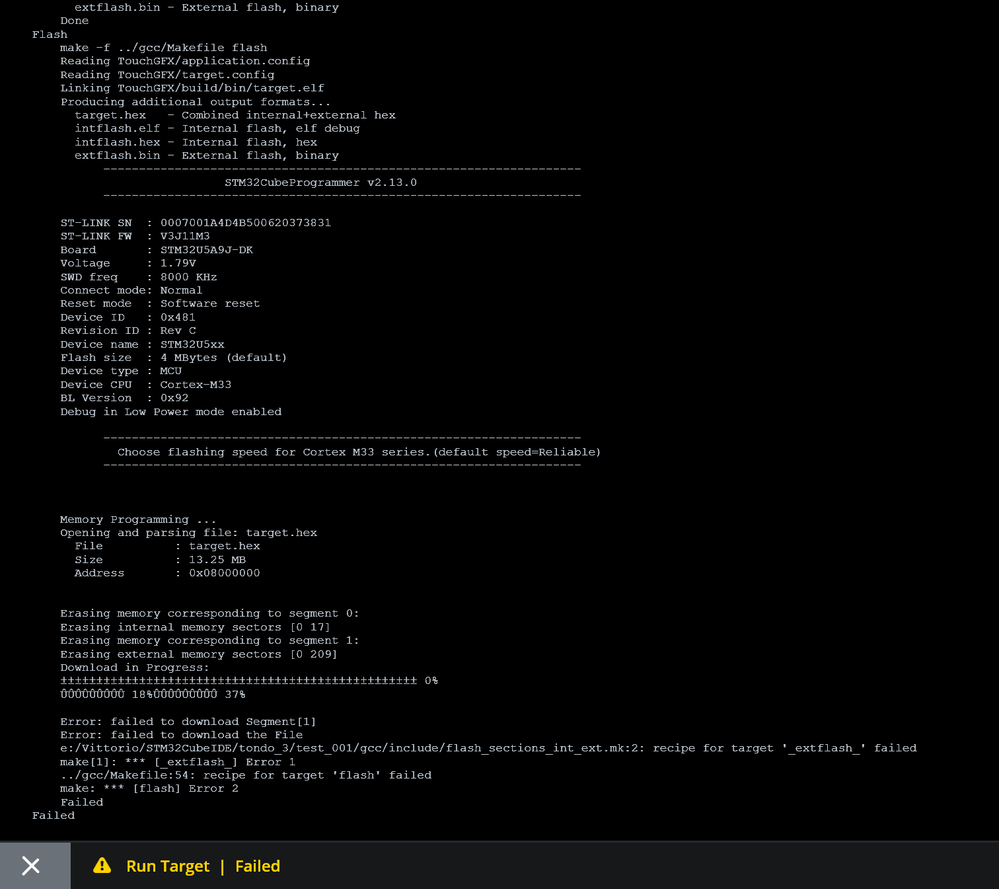999x889 pixels.
Task: Click 'Reading TouchGFX/application.config' line
Action: pyautogui.click(x=185, y=61)
